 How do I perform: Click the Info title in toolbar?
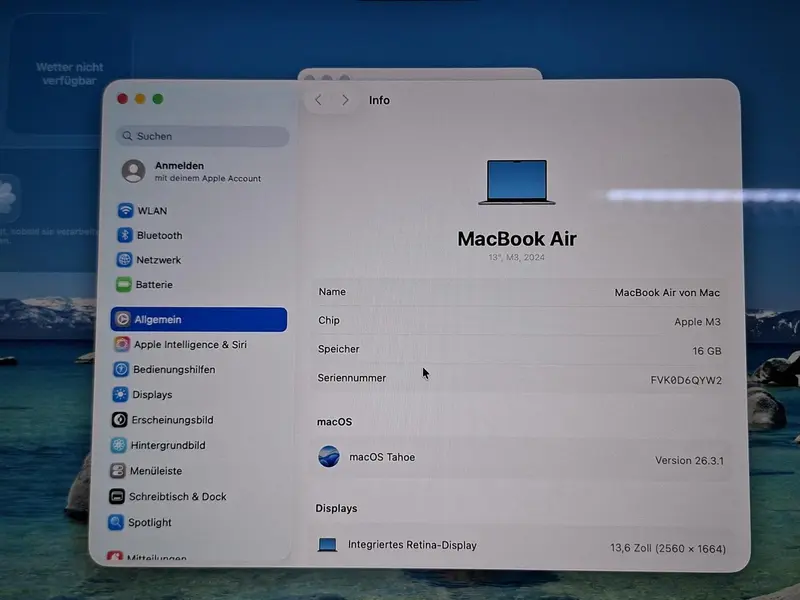379,100
